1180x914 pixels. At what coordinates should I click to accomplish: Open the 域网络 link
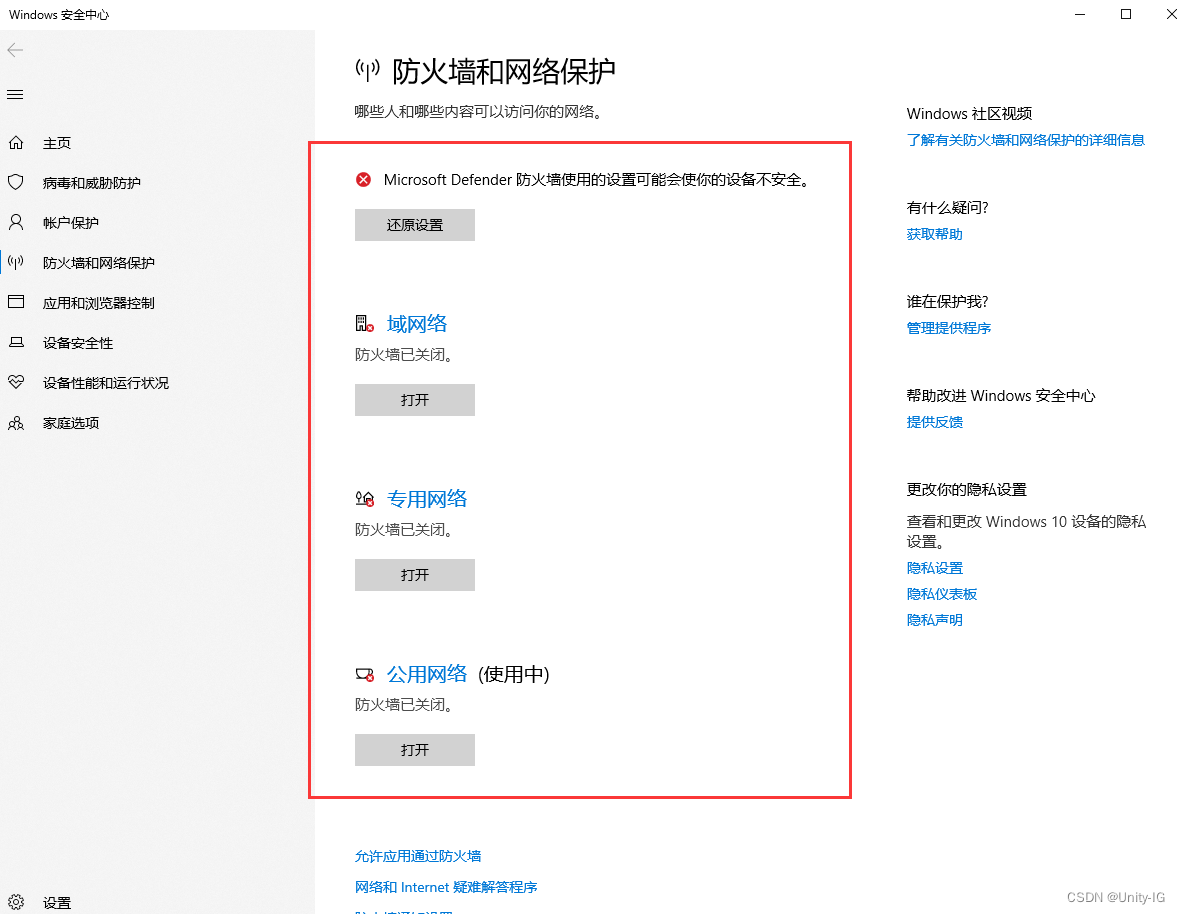[x=417, y=323]
